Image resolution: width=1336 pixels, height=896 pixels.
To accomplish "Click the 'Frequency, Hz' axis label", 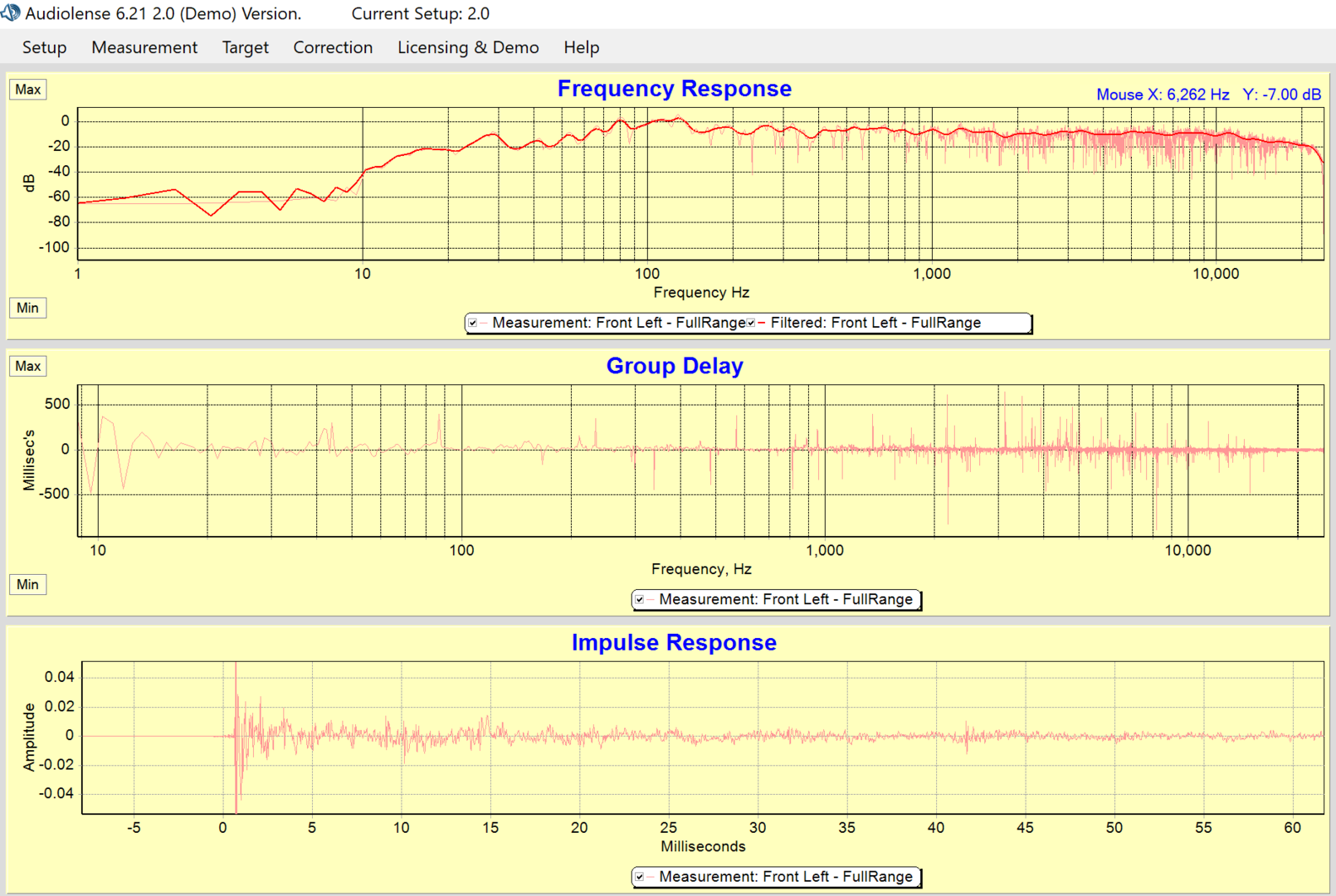I will [702, 569].
